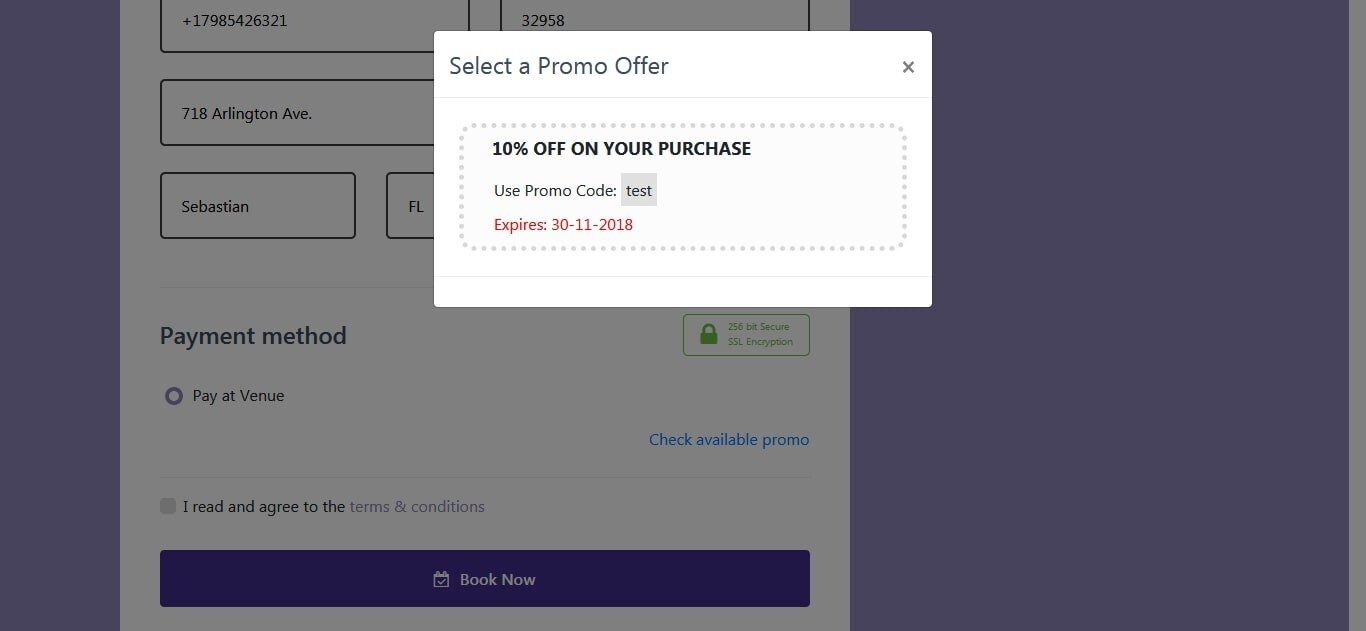The height and width of the screenshot is (631, 1366).
Task: Choose the 10% OFF ON YOUR PURCHASE coupon
Action: 683,187
